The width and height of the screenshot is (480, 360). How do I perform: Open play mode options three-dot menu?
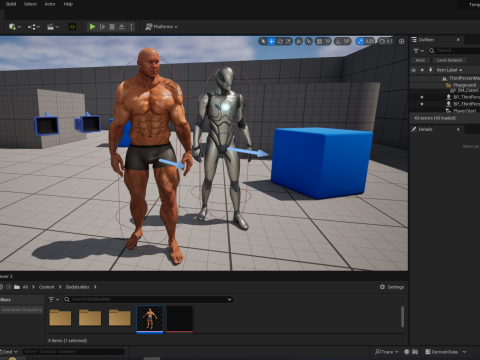point(131,27)
